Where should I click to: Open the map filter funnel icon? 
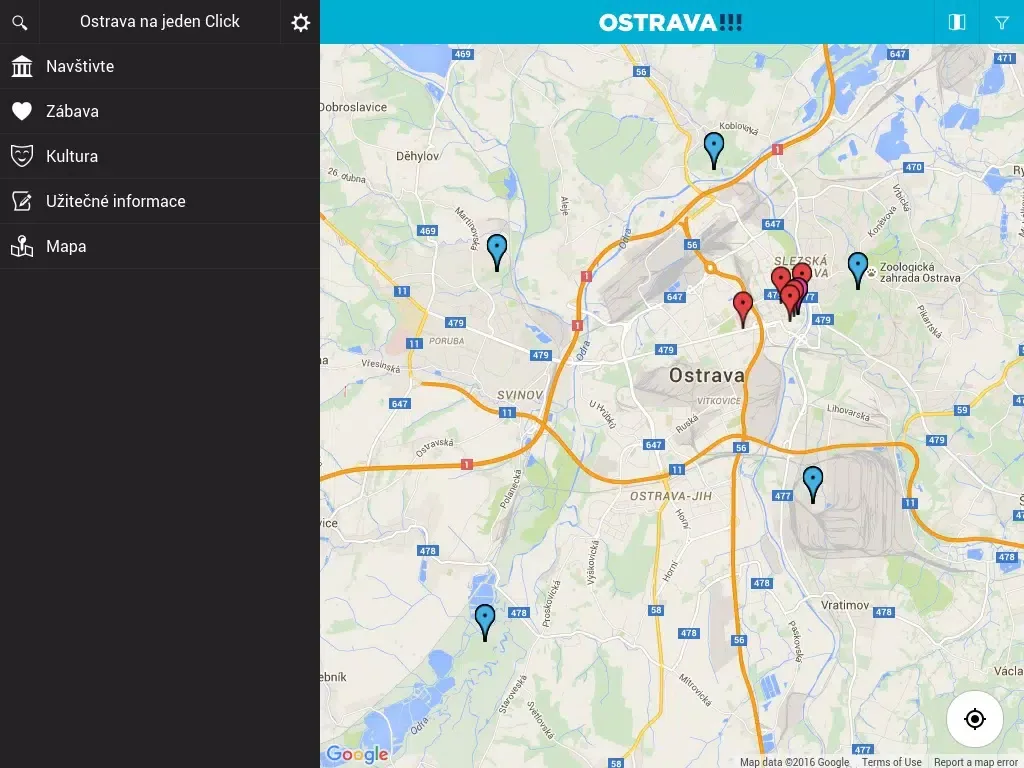[1002, 22]
